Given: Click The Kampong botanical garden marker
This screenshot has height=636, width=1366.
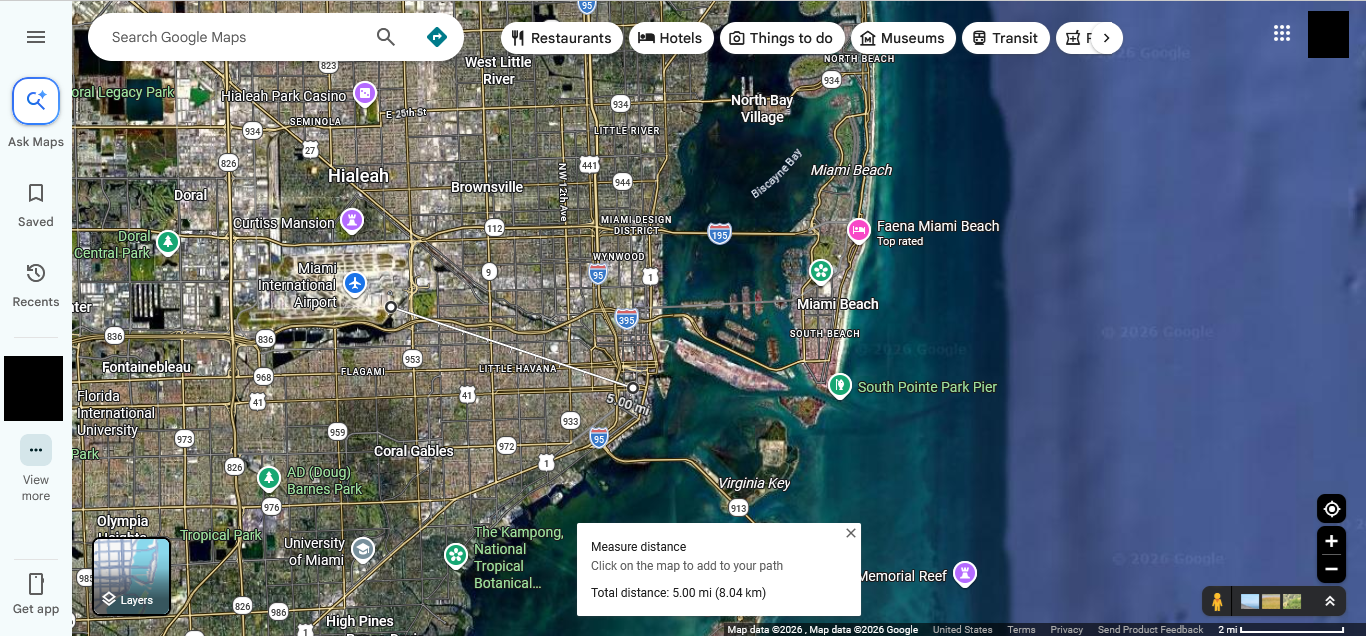Looking at the screenshot, I should [456, 554].
